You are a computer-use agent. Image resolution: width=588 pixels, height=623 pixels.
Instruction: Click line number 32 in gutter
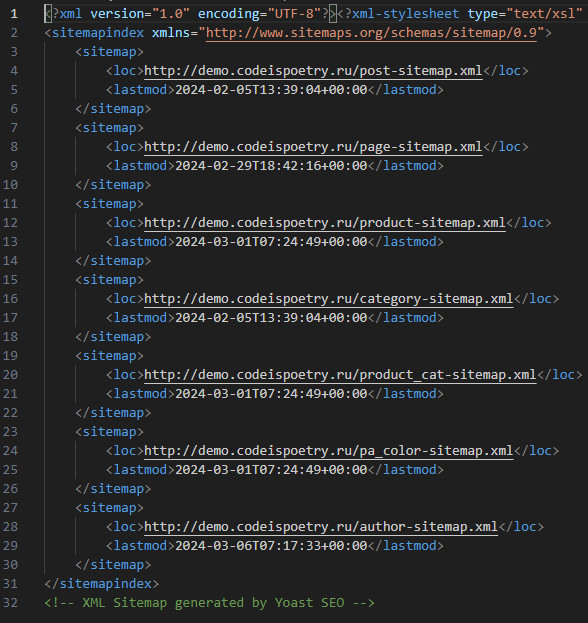click(x=10, y=602)
